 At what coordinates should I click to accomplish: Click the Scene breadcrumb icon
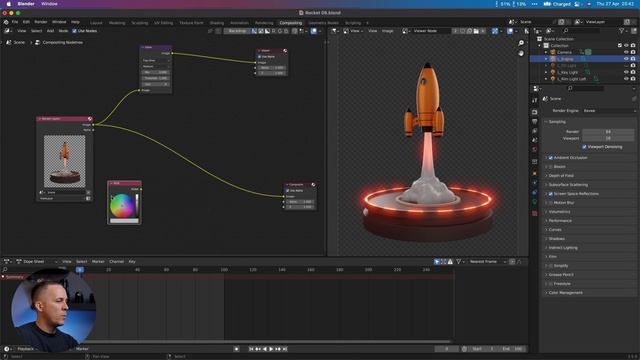(x=9, y=42)
